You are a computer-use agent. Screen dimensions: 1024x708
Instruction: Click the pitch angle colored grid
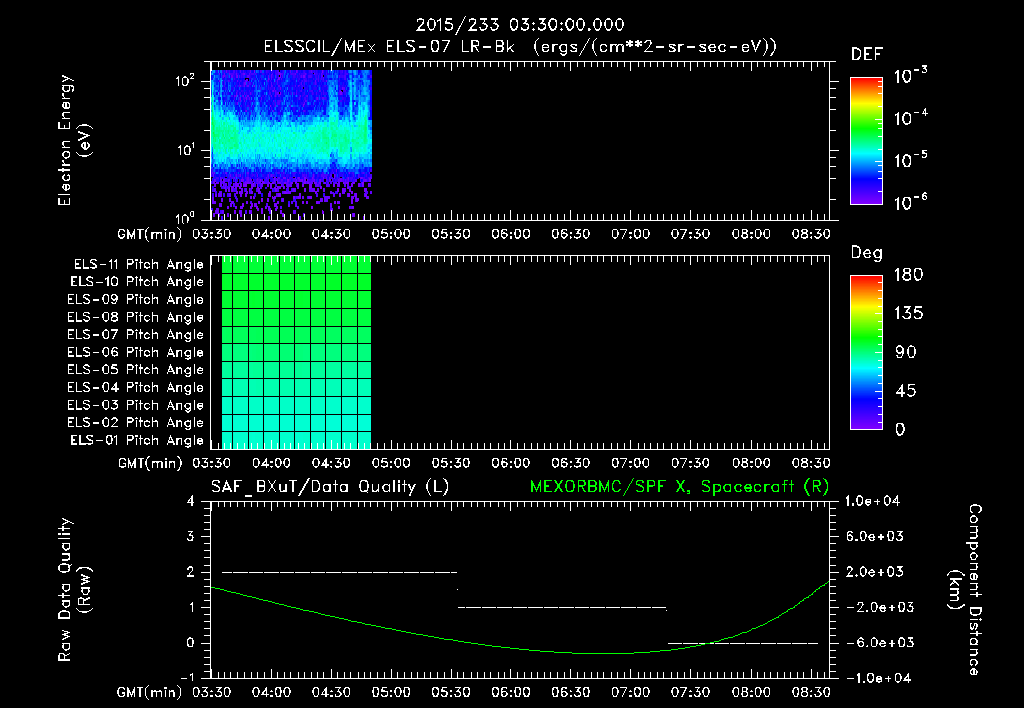(x=296, y=353)
